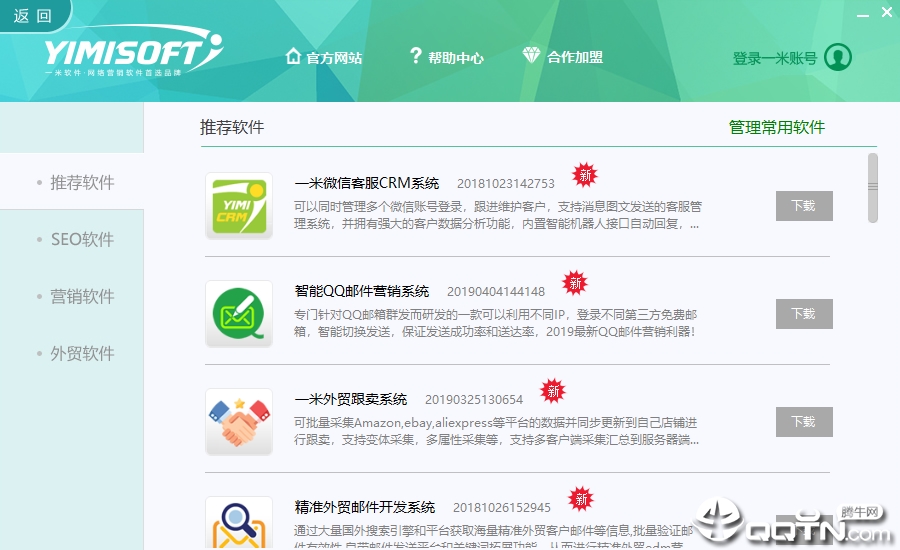Click the 新 badge beside 一米外贸跟卖系统
Image resolution: width=900 pixels, height=550 pixels.
(553, 391)
